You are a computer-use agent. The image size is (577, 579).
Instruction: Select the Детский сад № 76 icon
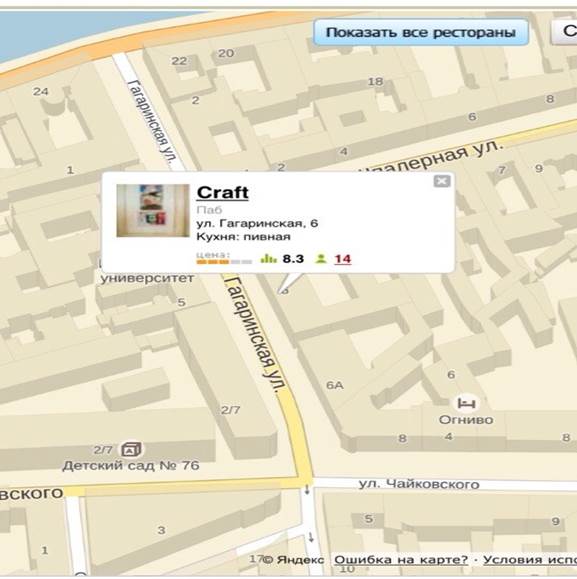coord(131,449)
